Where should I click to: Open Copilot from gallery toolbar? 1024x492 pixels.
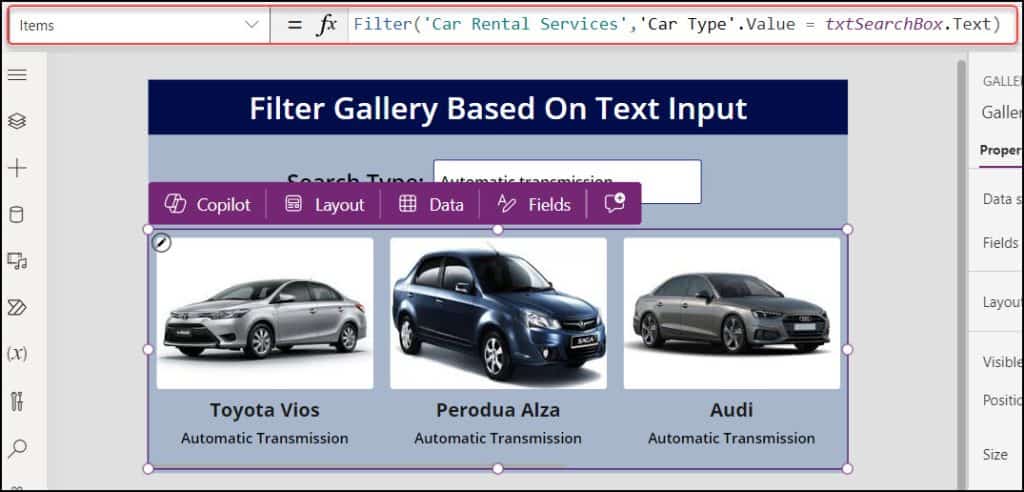208,205
